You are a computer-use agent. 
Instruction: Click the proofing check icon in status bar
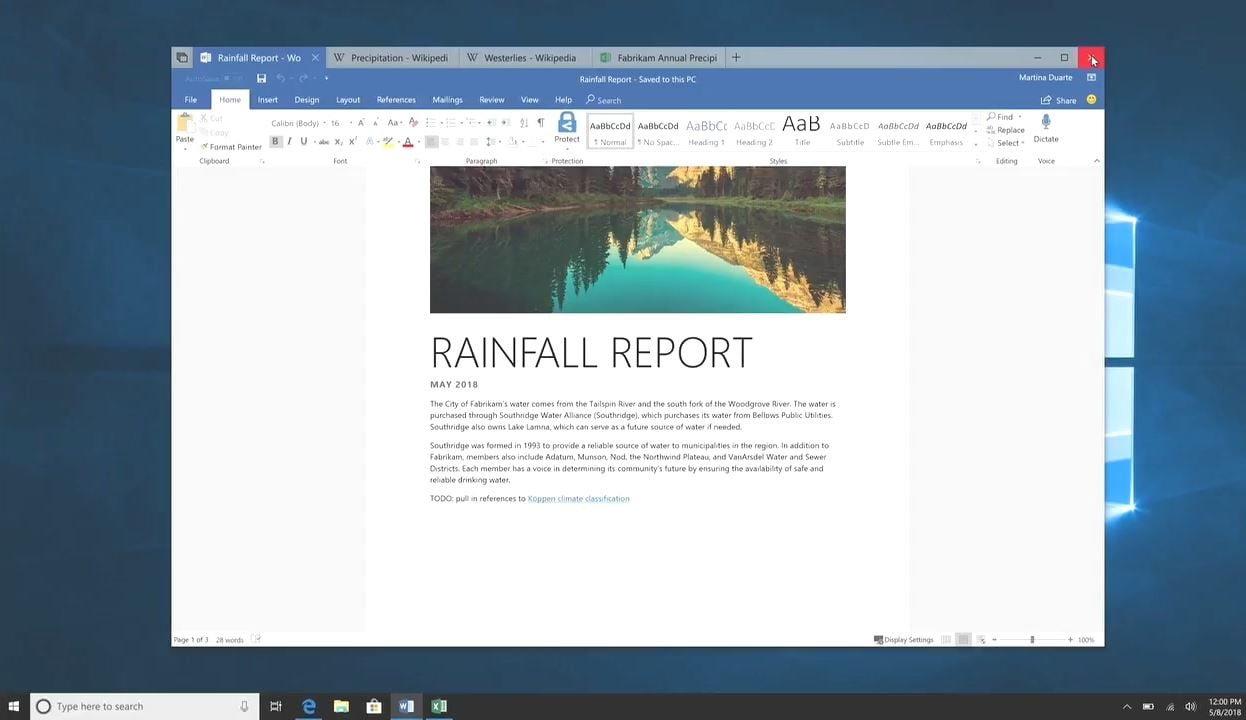tap(256, 639)
